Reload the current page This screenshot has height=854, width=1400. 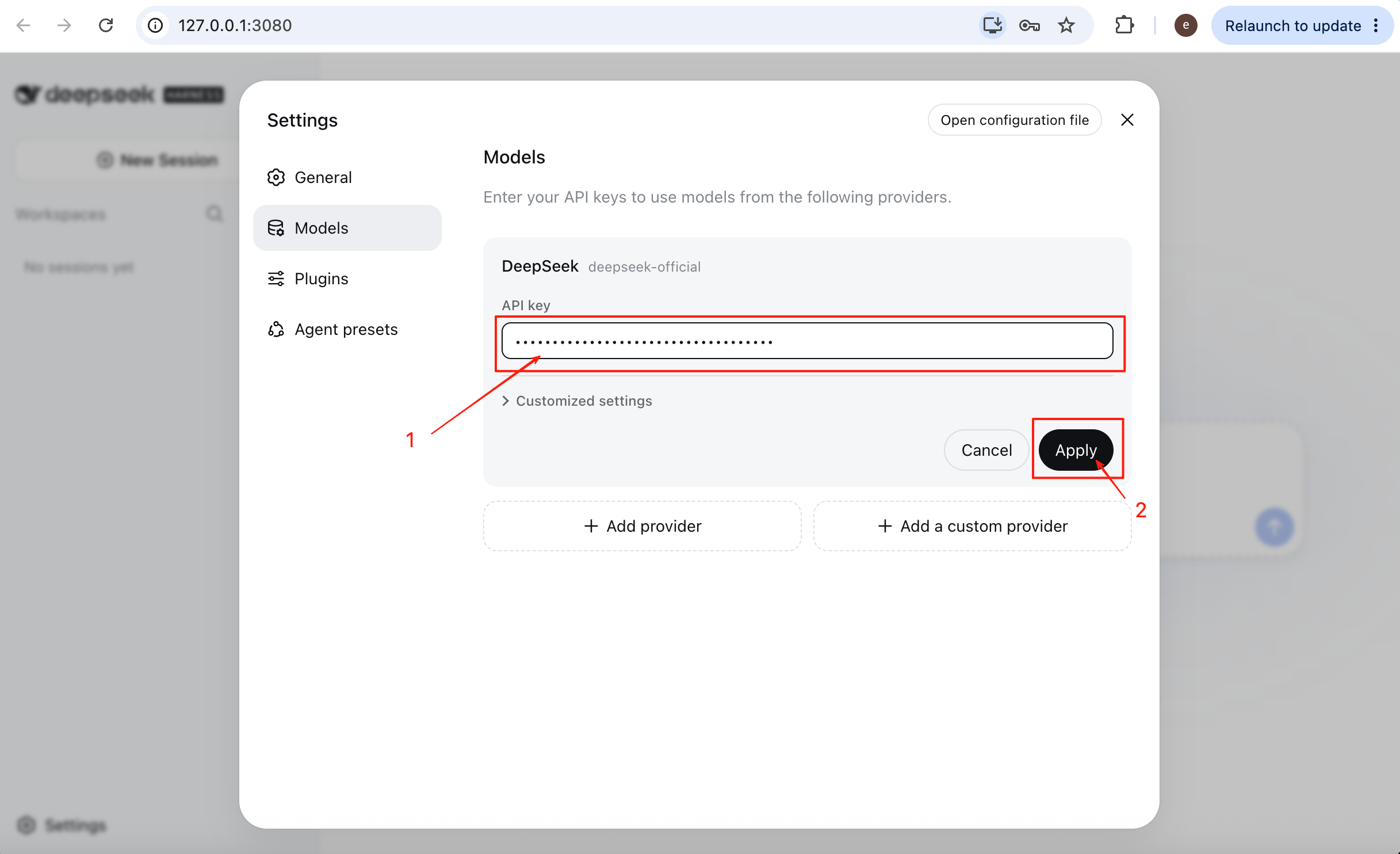point(106,25)
